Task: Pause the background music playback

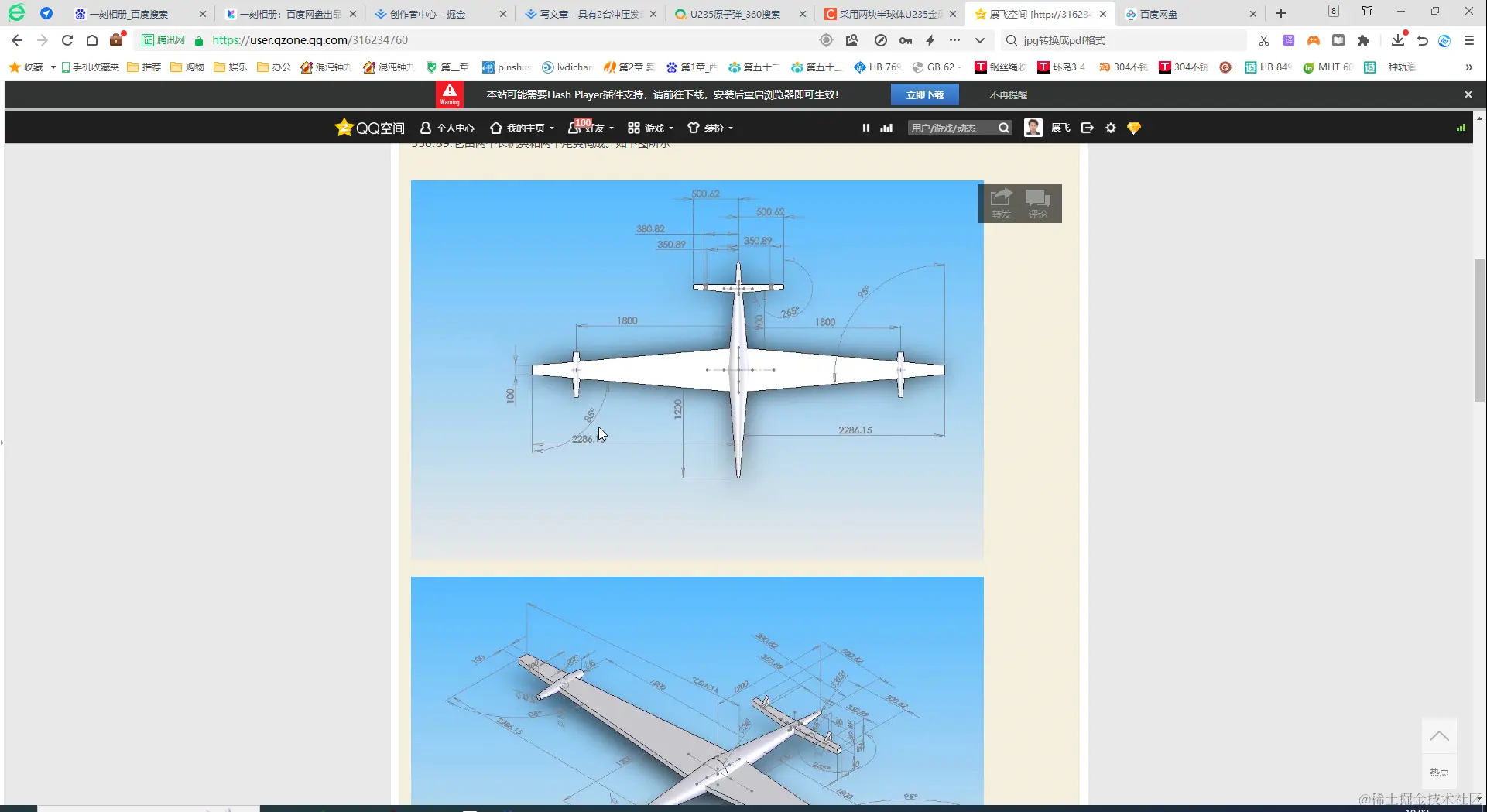Action: 865,127
